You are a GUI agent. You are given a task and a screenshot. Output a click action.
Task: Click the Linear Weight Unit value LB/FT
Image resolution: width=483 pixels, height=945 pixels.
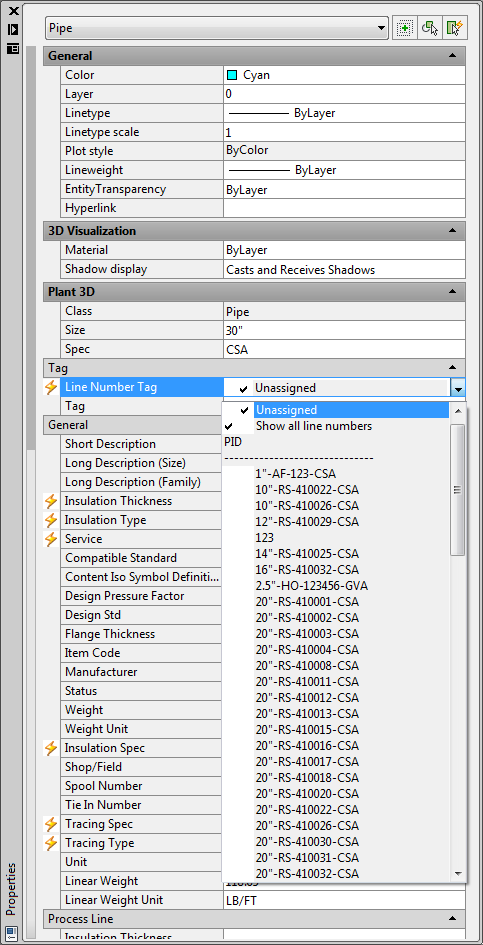(344, 900)
